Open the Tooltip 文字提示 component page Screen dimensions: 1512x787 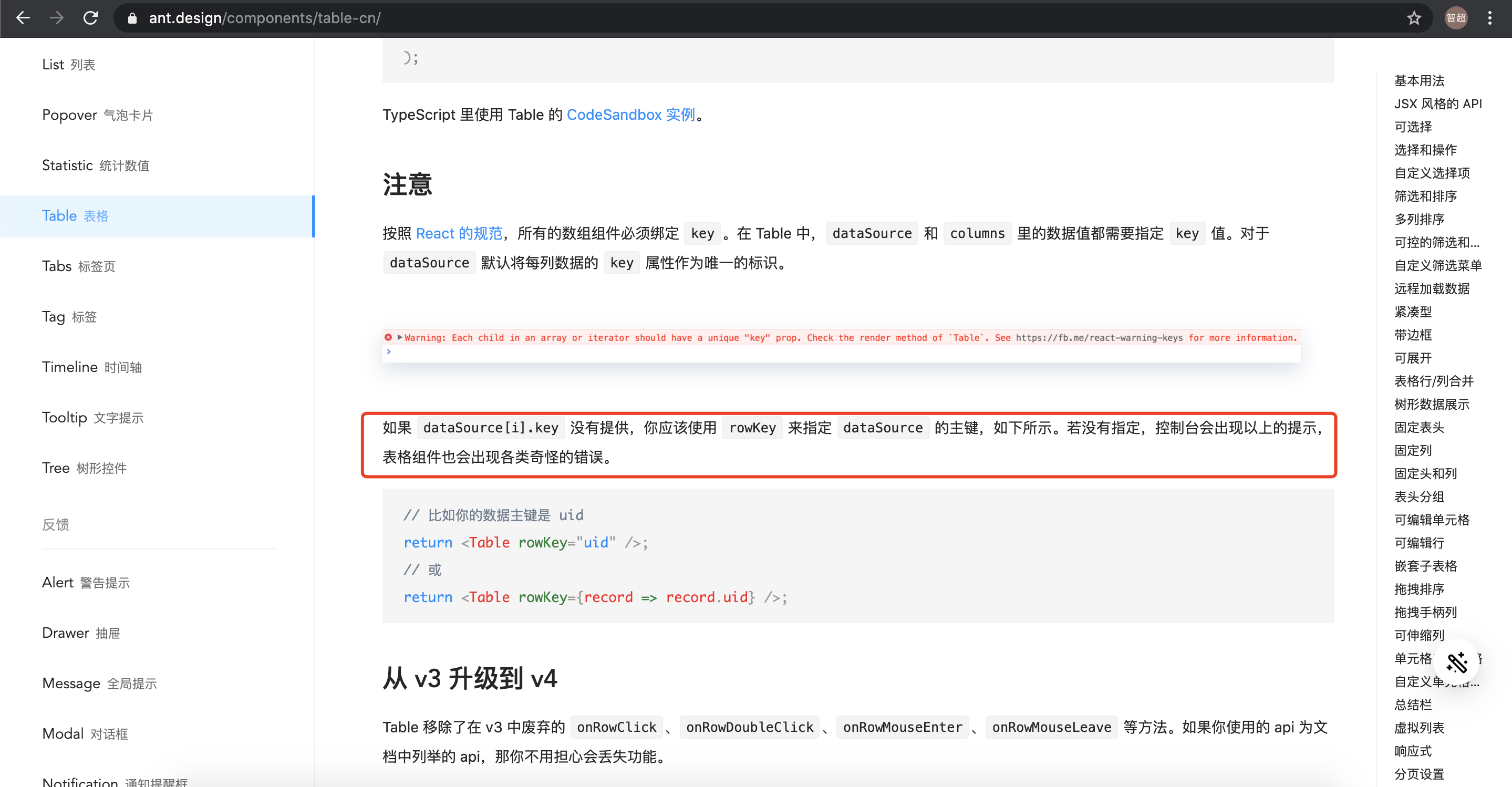(92, 417)
